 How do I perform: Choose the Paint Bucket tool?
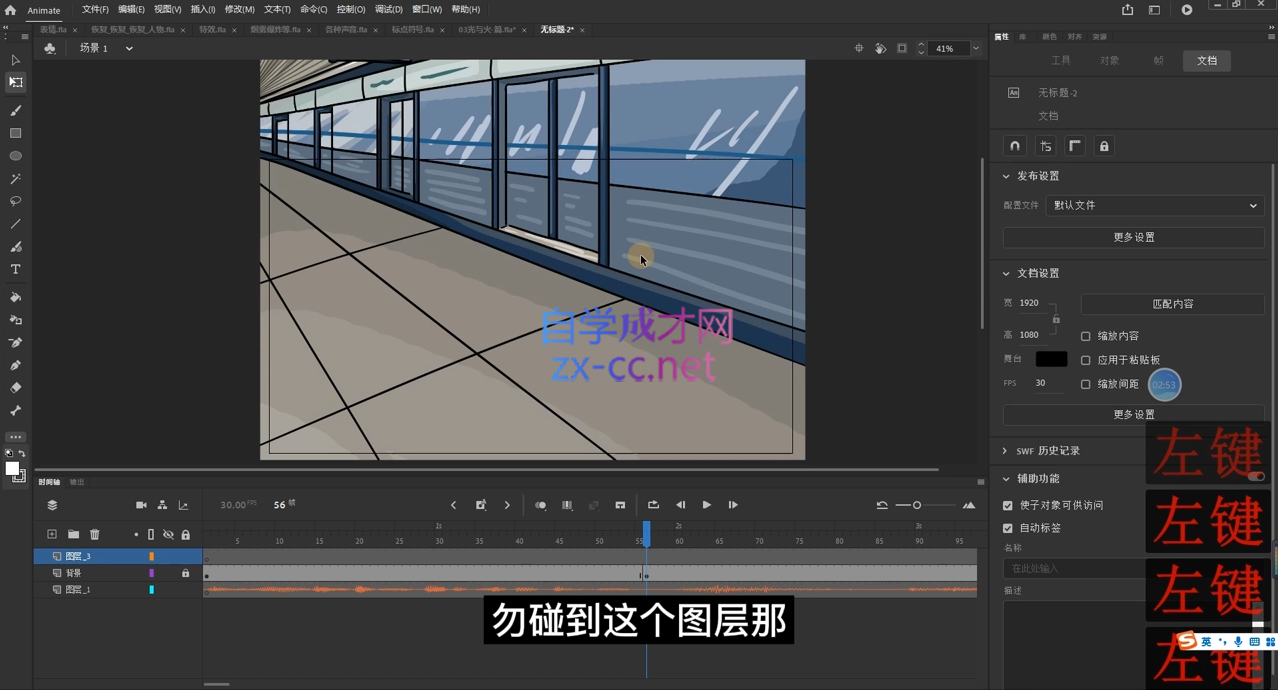point(15,297)
